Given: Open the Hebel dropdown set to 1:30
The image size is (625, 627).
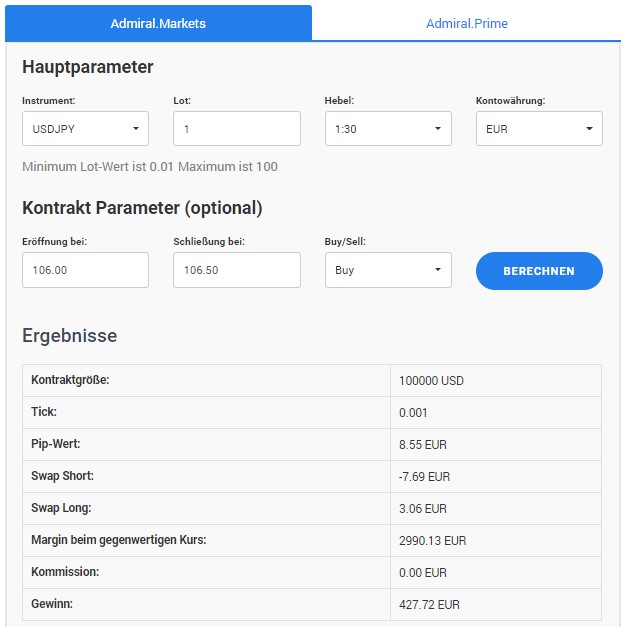Looking at the screenshot, I should click(x=388, y=129).
